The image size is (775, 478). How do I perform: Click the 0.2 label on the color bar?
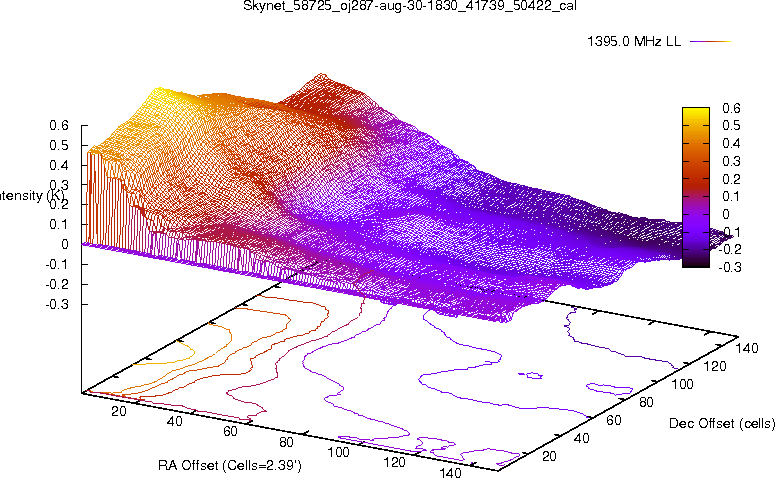point(731,179)
